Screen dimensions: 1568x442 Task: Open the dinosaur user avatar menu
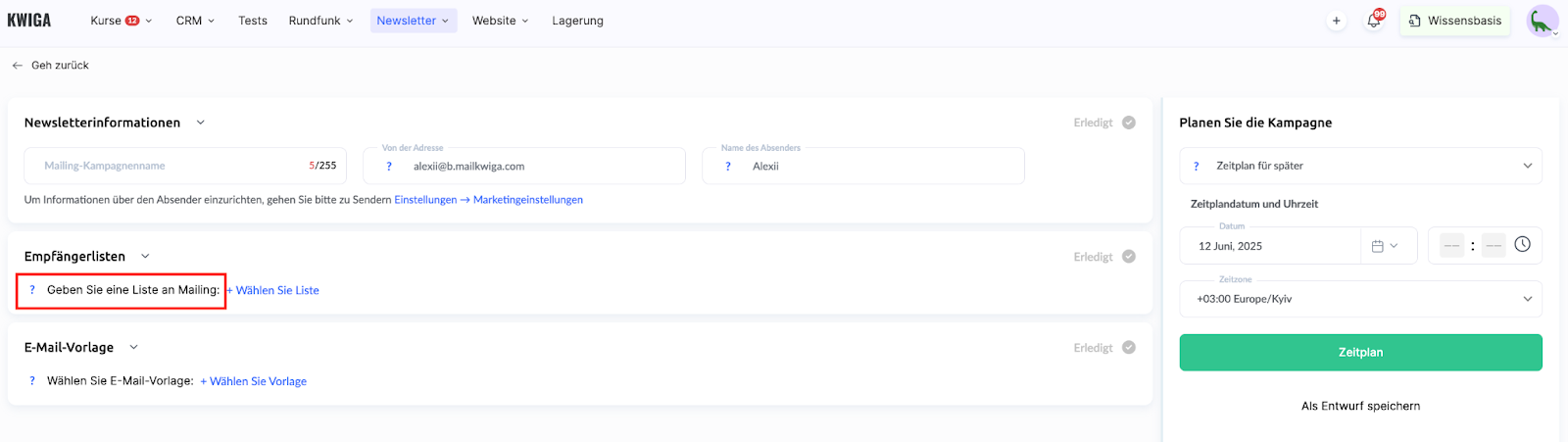[x=1543, y=21]
